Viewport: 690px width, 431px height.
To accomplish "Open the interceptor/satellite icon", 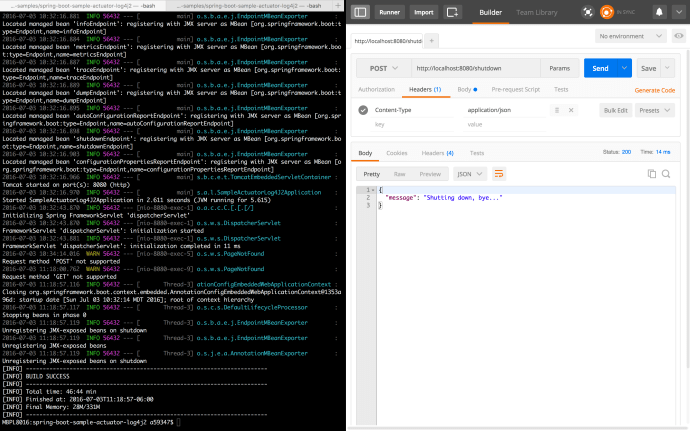I will point(586,12).
